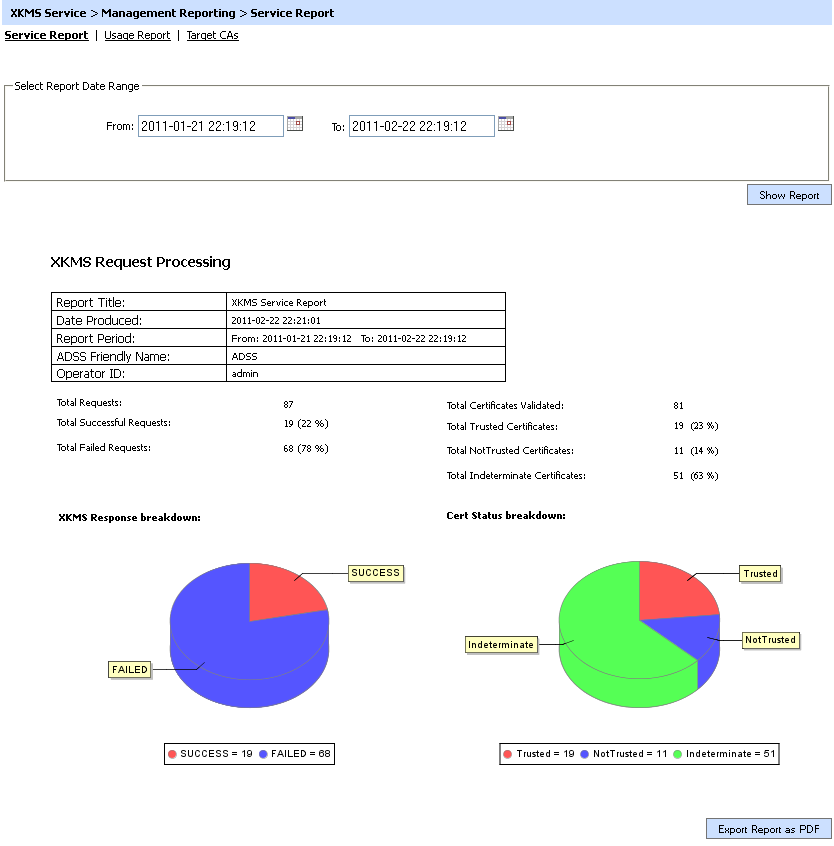
Task: Click the blue NotTrusted legend swatch
Action: tap(584, 754)
